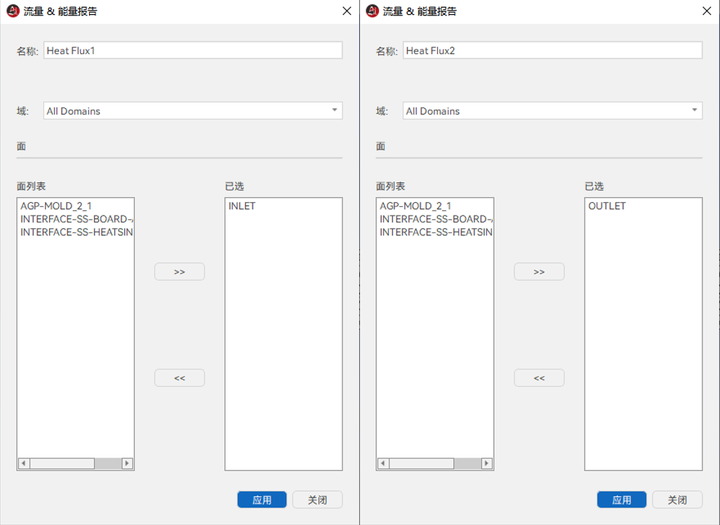This screenshot has height=525, width=720.
Task: Click the app logo icon in Heat Flux2 dialog title
Action: [372, 11]
